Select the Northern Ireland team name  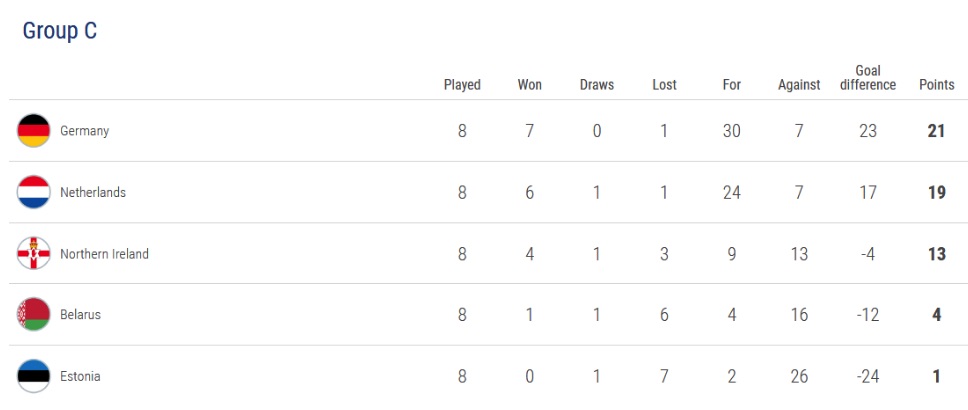(104, 254)
